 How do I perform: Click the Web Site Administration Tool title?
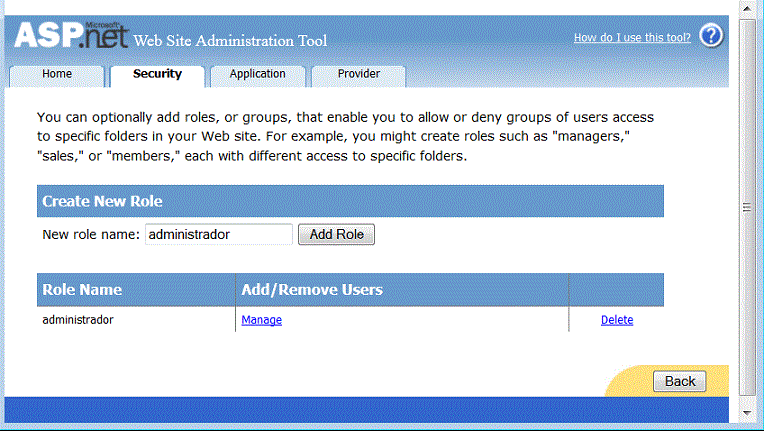230,41
